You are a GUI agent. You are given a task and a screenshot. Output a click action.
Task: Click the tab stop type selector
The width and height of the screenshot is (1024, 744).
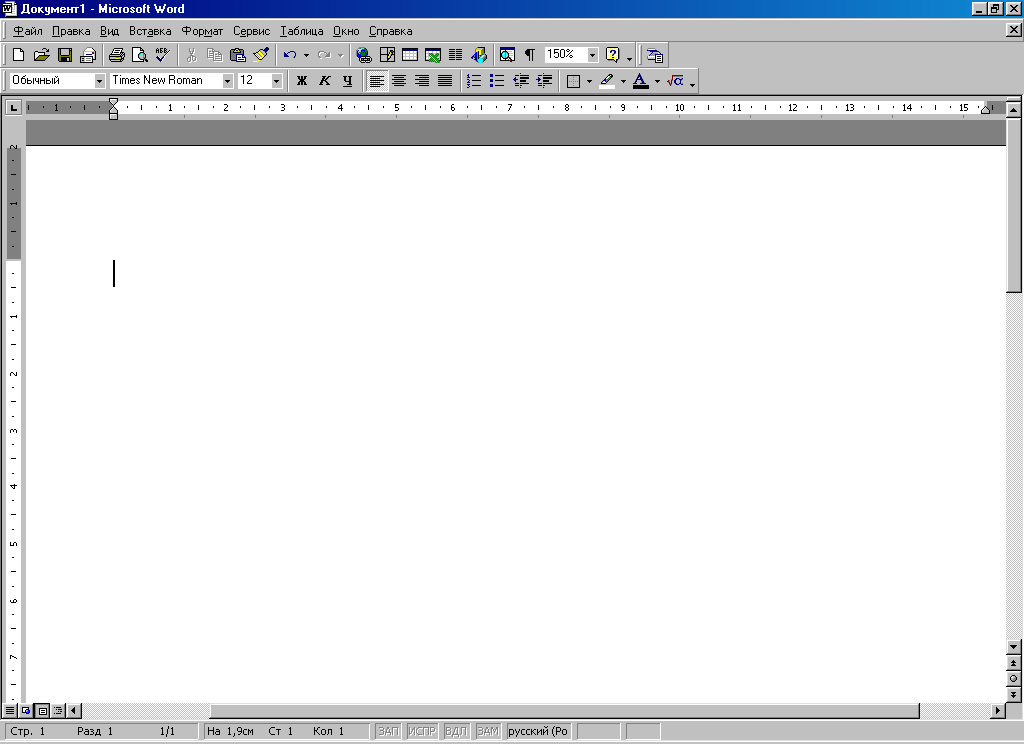tap(13, 107)
